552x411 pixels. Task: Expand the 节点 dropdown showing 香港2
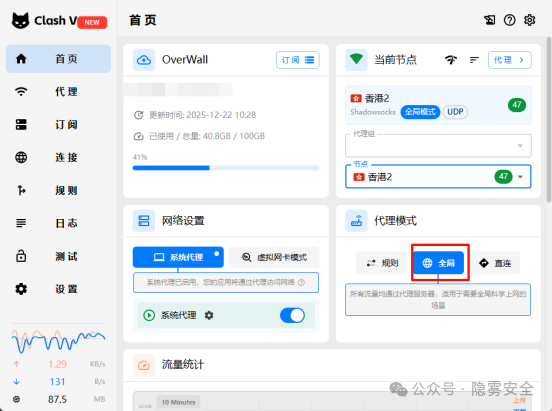point(438,176)
